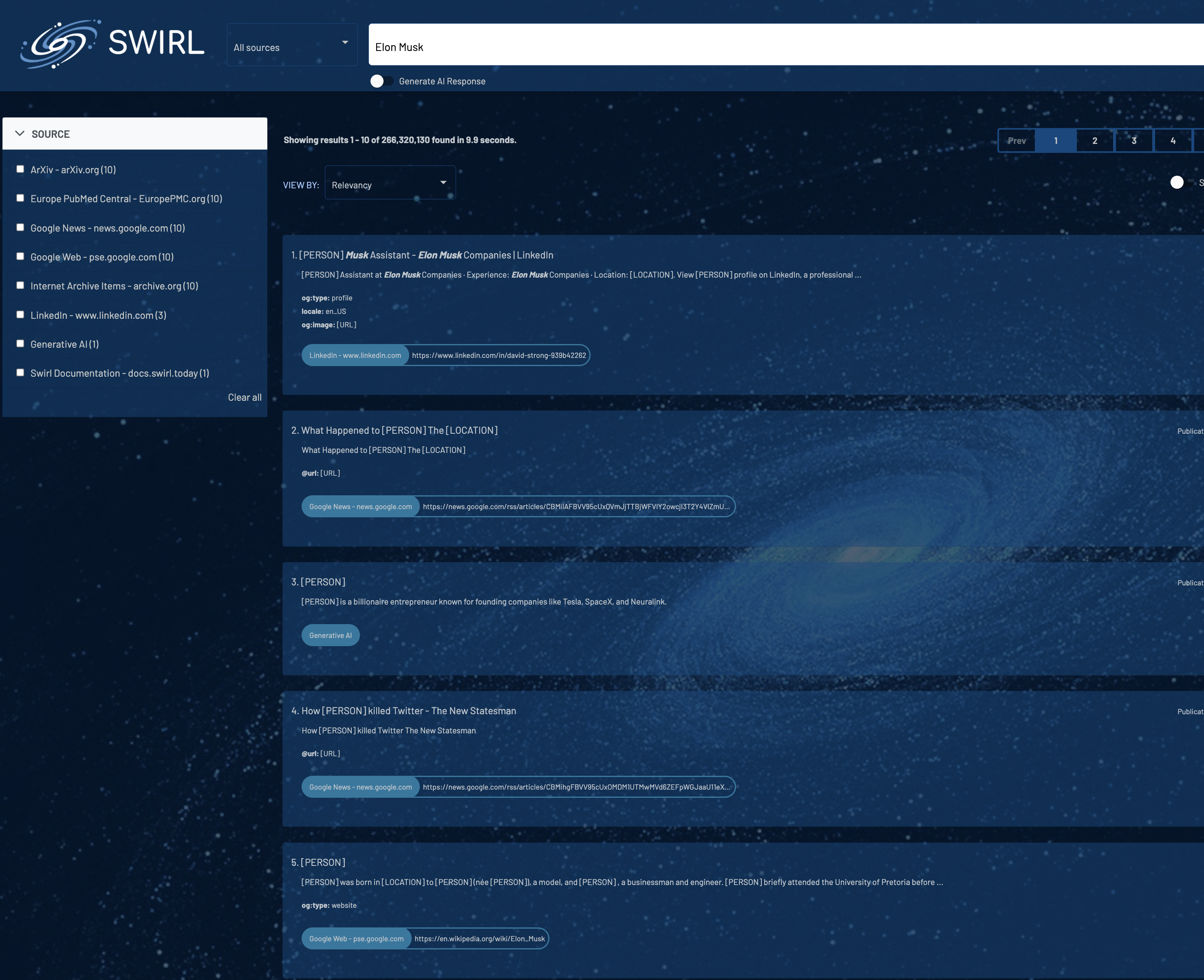Open the All sources dropdown
1204x980 pixels.
[292, 44]
